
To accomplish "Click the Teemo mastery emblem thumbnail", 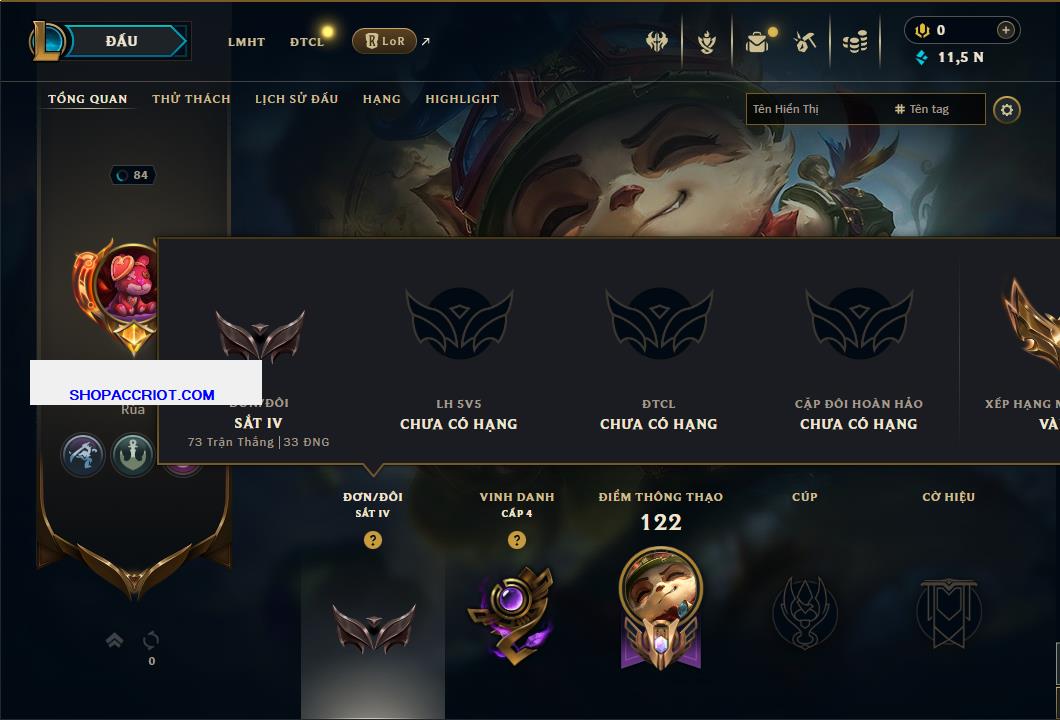I will tap(660, 608).
